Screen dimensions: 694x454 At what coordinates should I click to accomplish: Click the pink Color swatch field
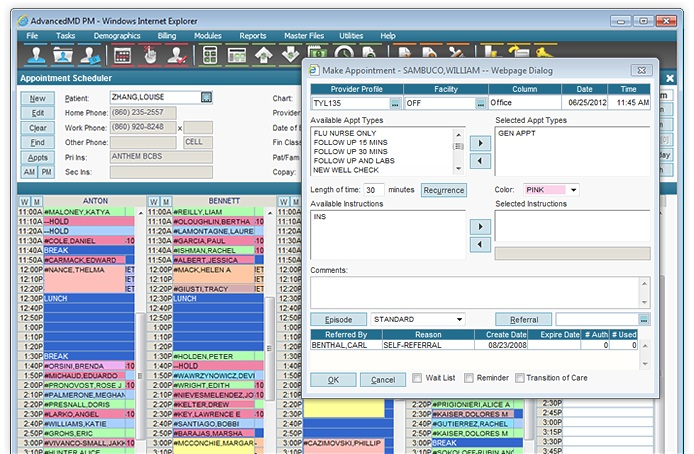(x=545, y=190)
